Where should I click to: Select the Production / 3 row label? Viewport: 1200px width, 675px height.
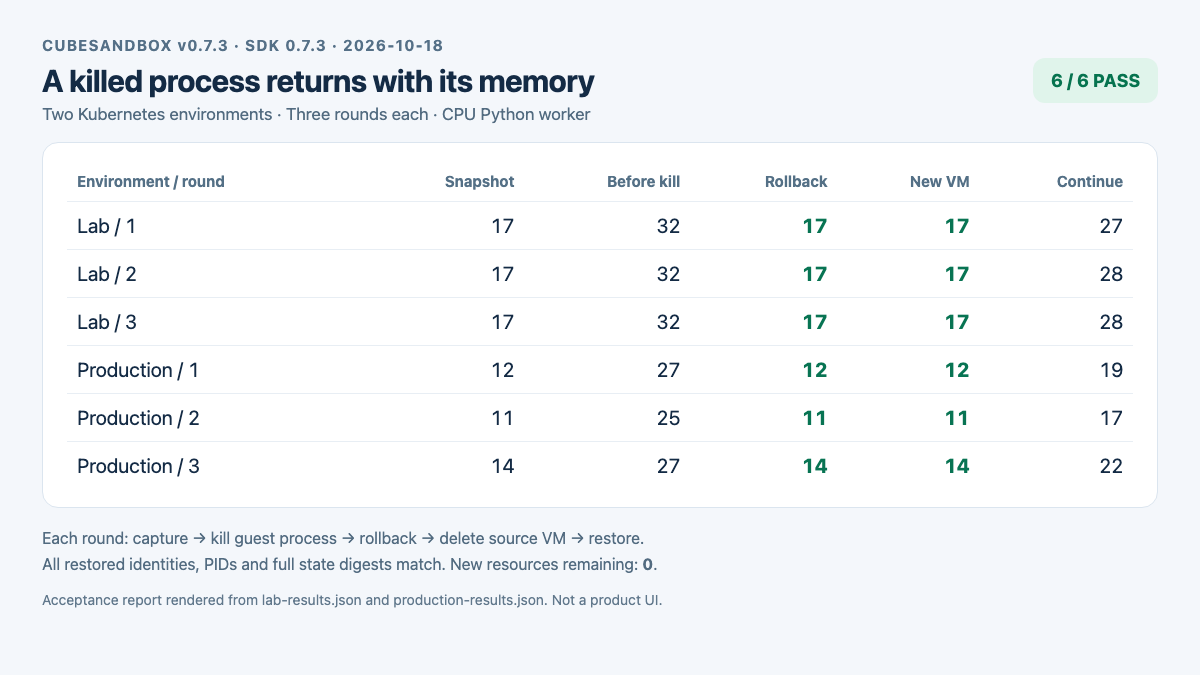click(x=138, y=466)
